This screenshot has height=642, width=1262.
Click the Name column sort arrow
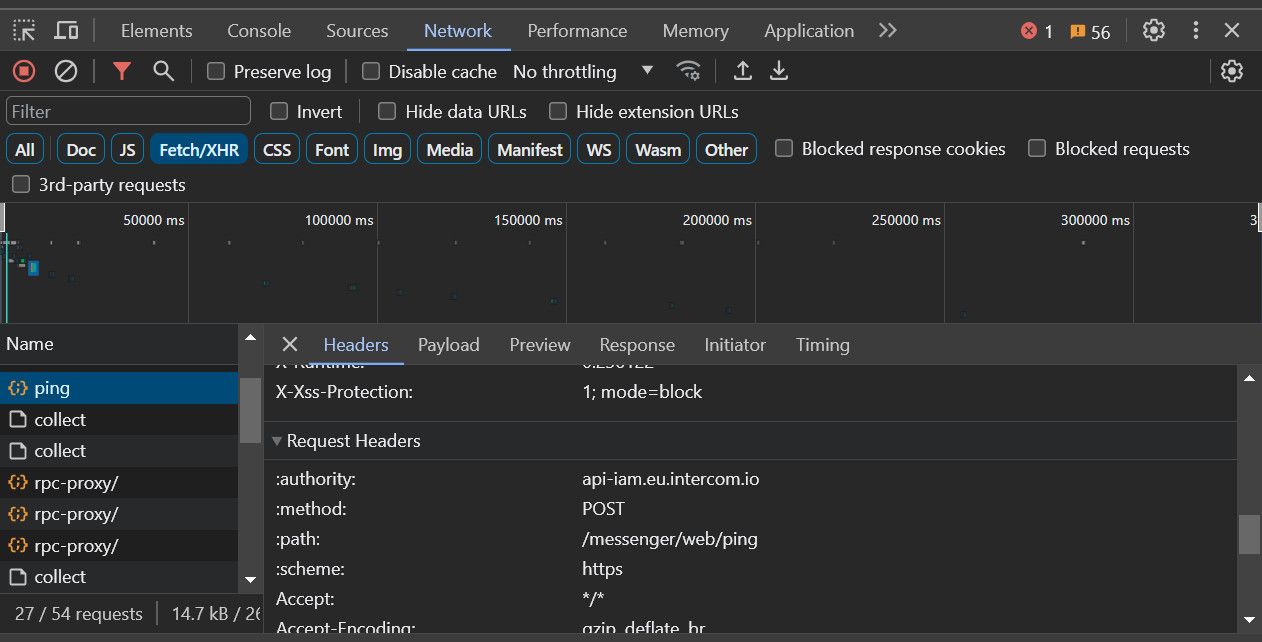click(250, 339)
